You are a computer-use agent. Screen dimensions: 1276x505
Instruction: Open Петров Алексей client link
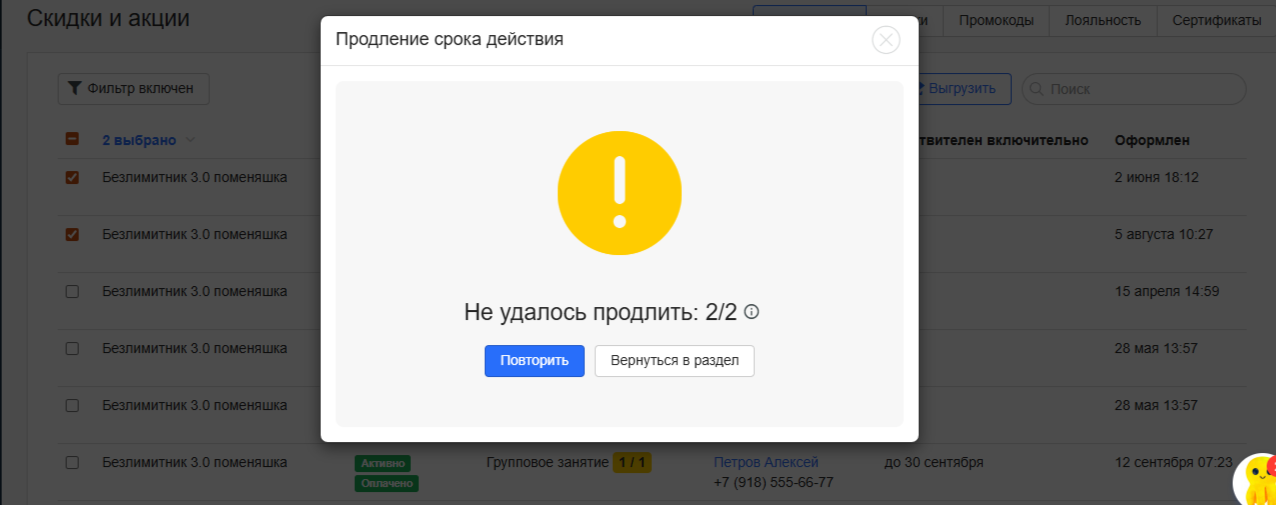pos(766,462)
